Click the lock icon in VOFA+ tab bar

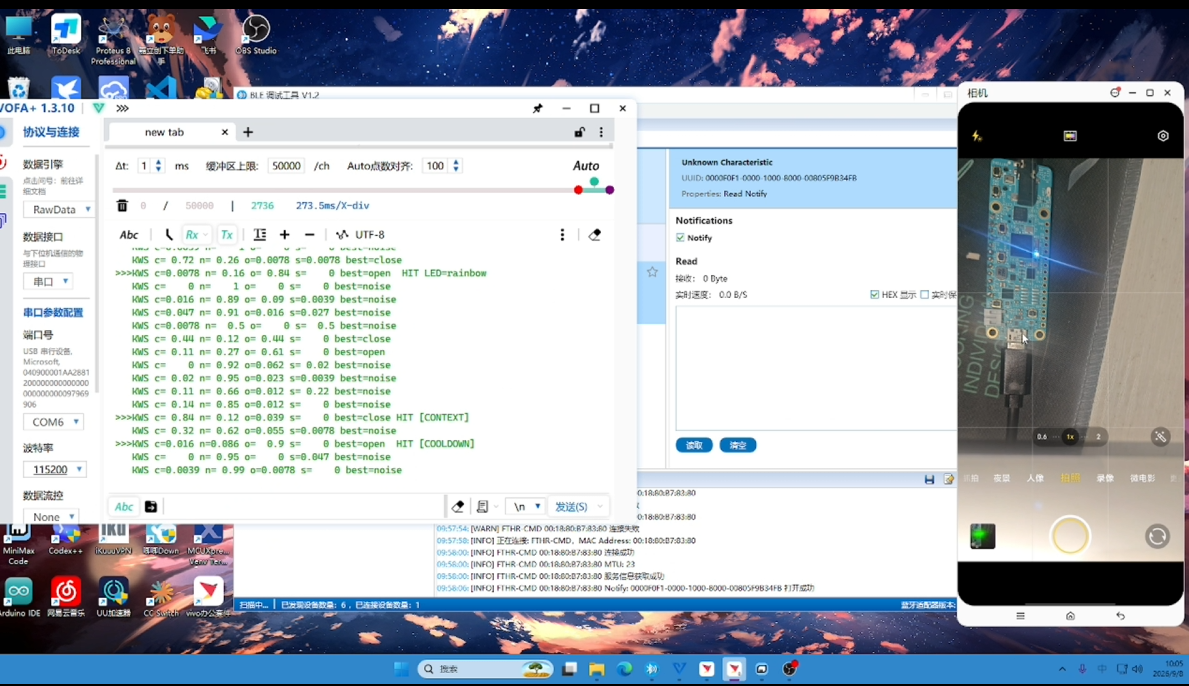579,132
